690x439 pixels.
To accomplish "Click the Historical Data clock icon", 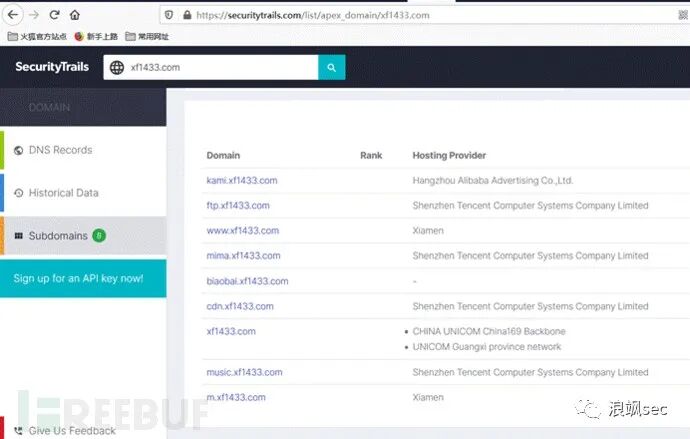I will pyautogui.click(x=18, y=193).
